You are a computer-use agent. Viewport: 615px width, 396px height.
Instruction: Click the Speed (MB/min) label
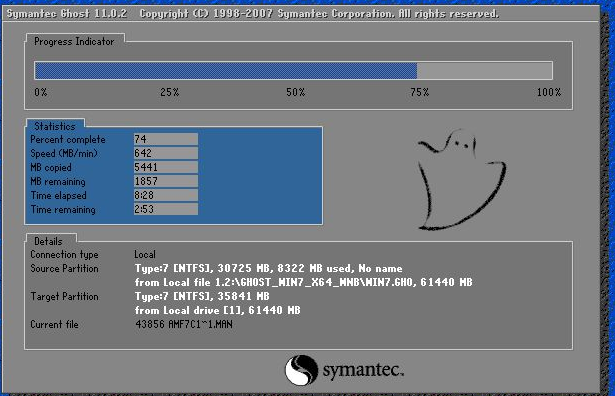pyautogui.click(x=64, y=153)
